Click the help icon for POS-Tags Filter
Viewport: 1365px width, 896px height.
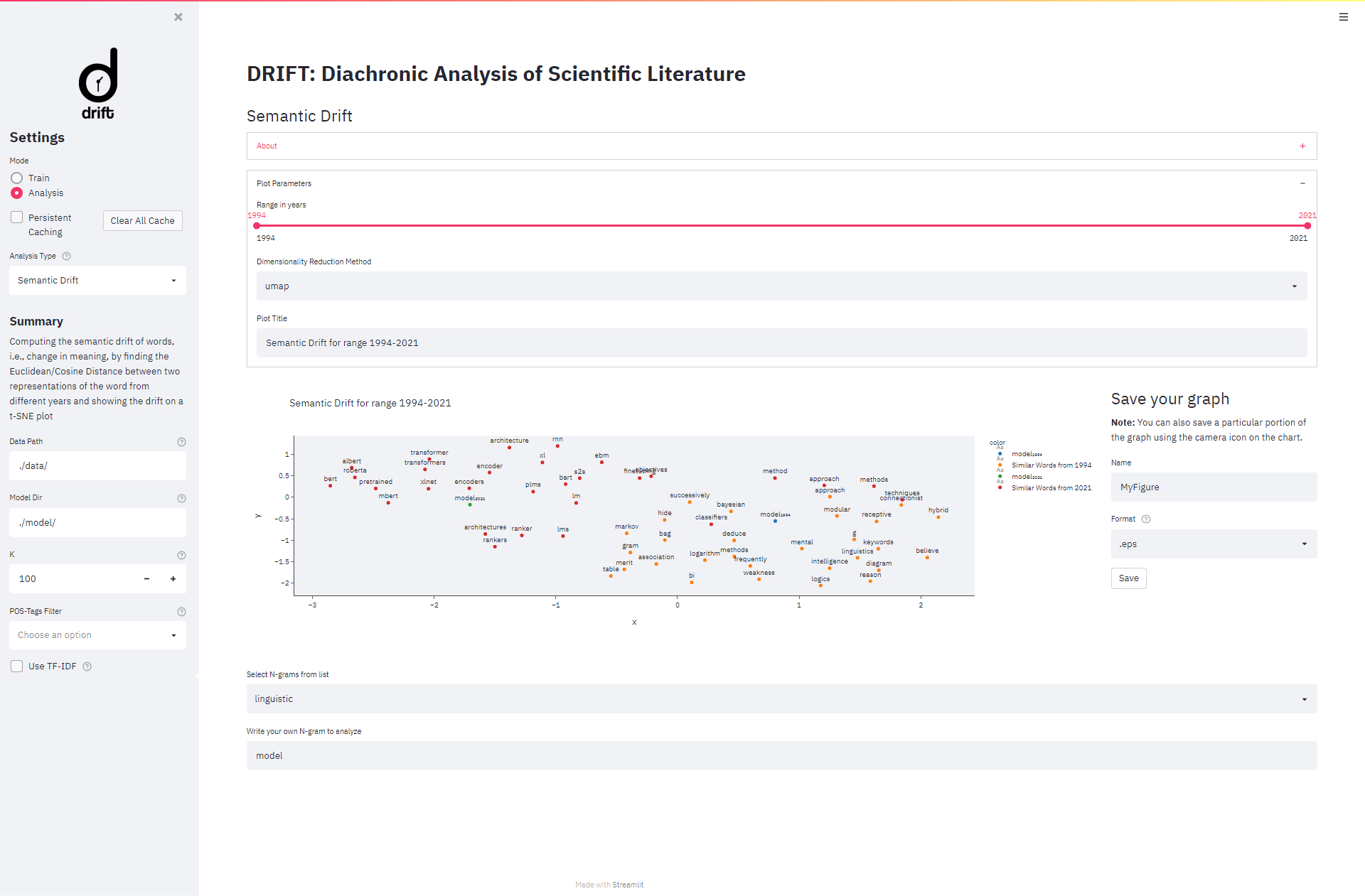pos(181,612)
